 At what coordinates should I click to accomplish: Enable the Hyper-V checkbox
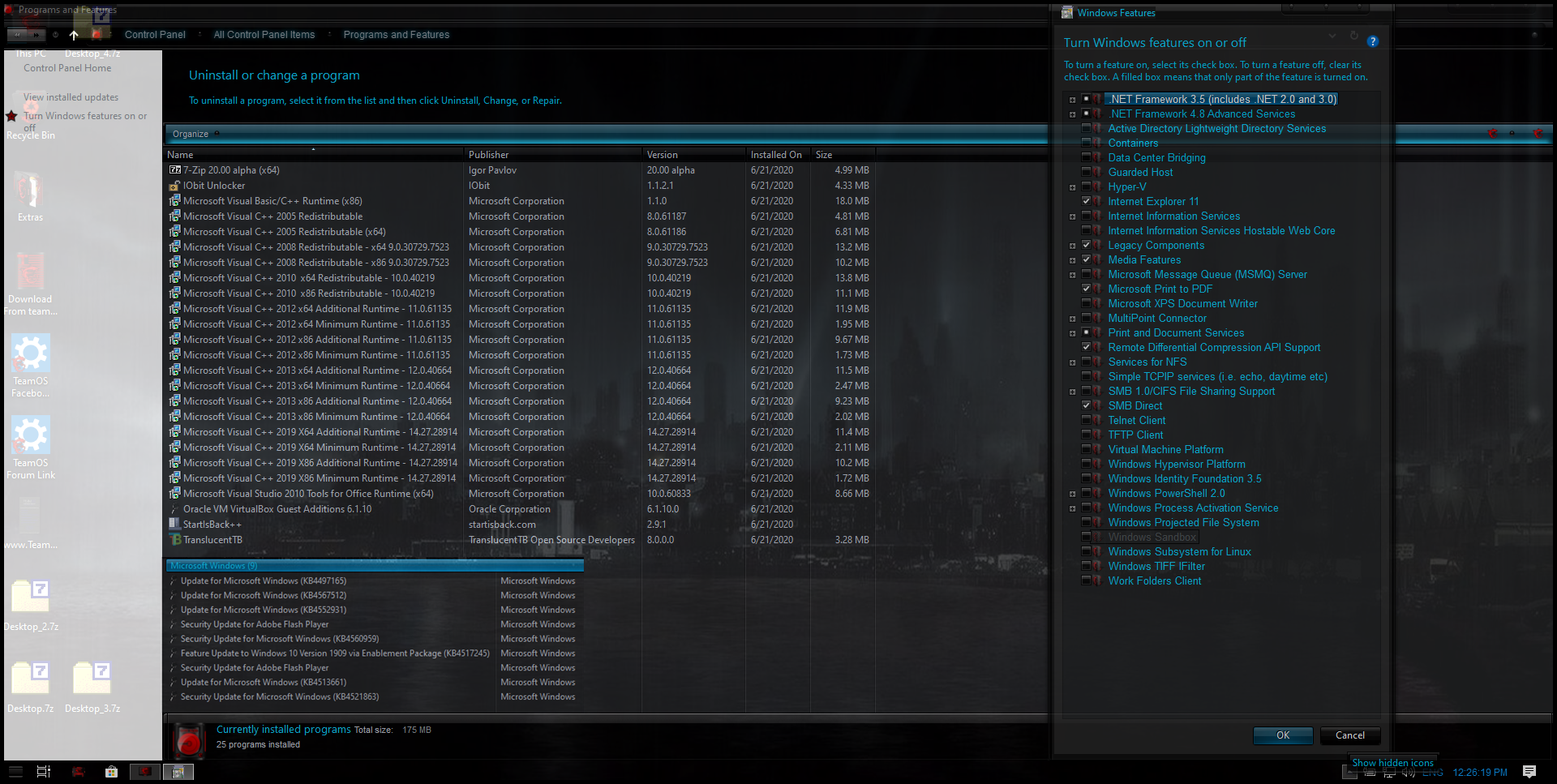click(1086, 187)
